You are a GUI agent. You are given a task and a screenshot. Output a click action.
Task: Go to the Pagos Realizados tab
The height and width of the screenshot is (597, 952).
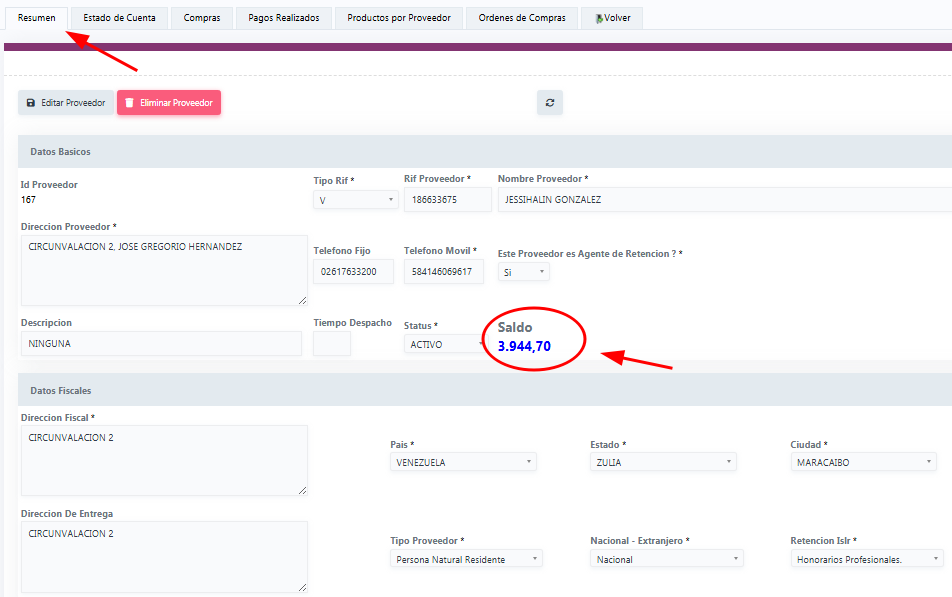(x=283, y=18)
